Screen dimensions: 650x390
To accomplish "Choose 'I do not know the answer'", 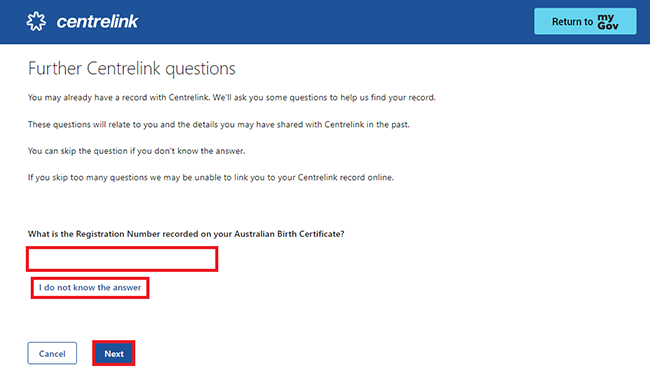I will click(90, 288).
